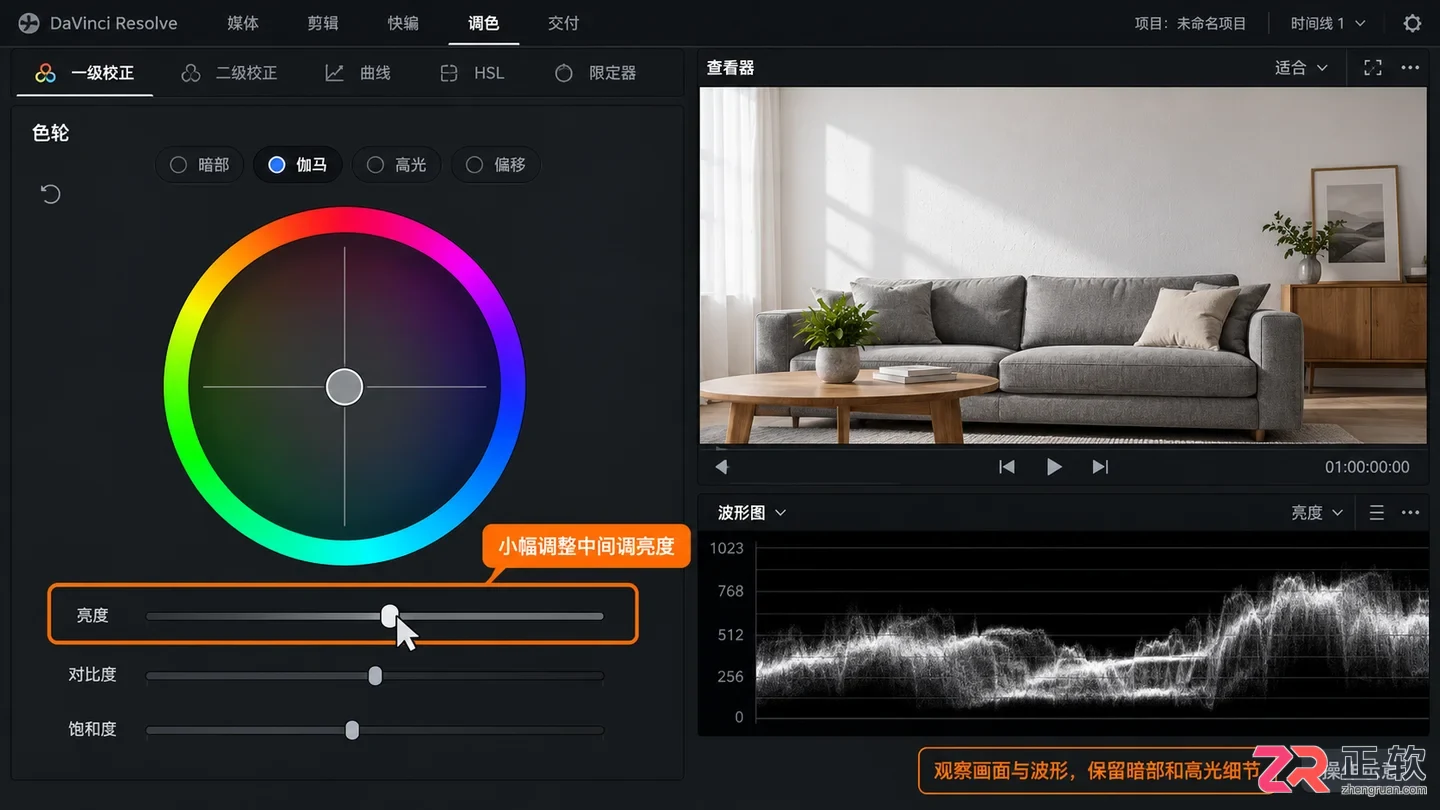1440x810 pixels.
Task: Expand the 波形图 scope type dropdown
Action: point(752,513)
